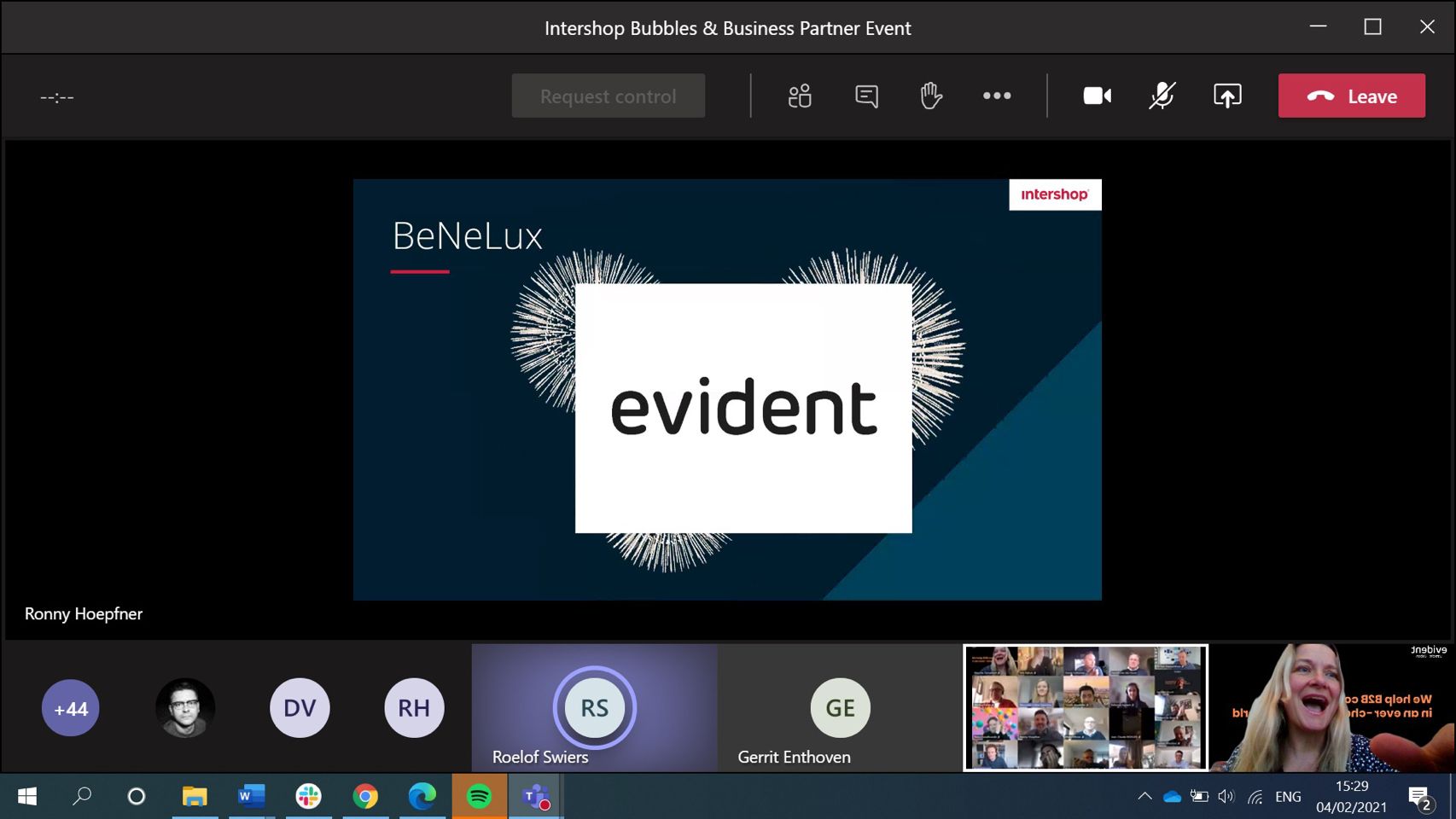Open the gallery grid video thumbnail
Screen dimensions: 1456x819
tap(1086, 708)
